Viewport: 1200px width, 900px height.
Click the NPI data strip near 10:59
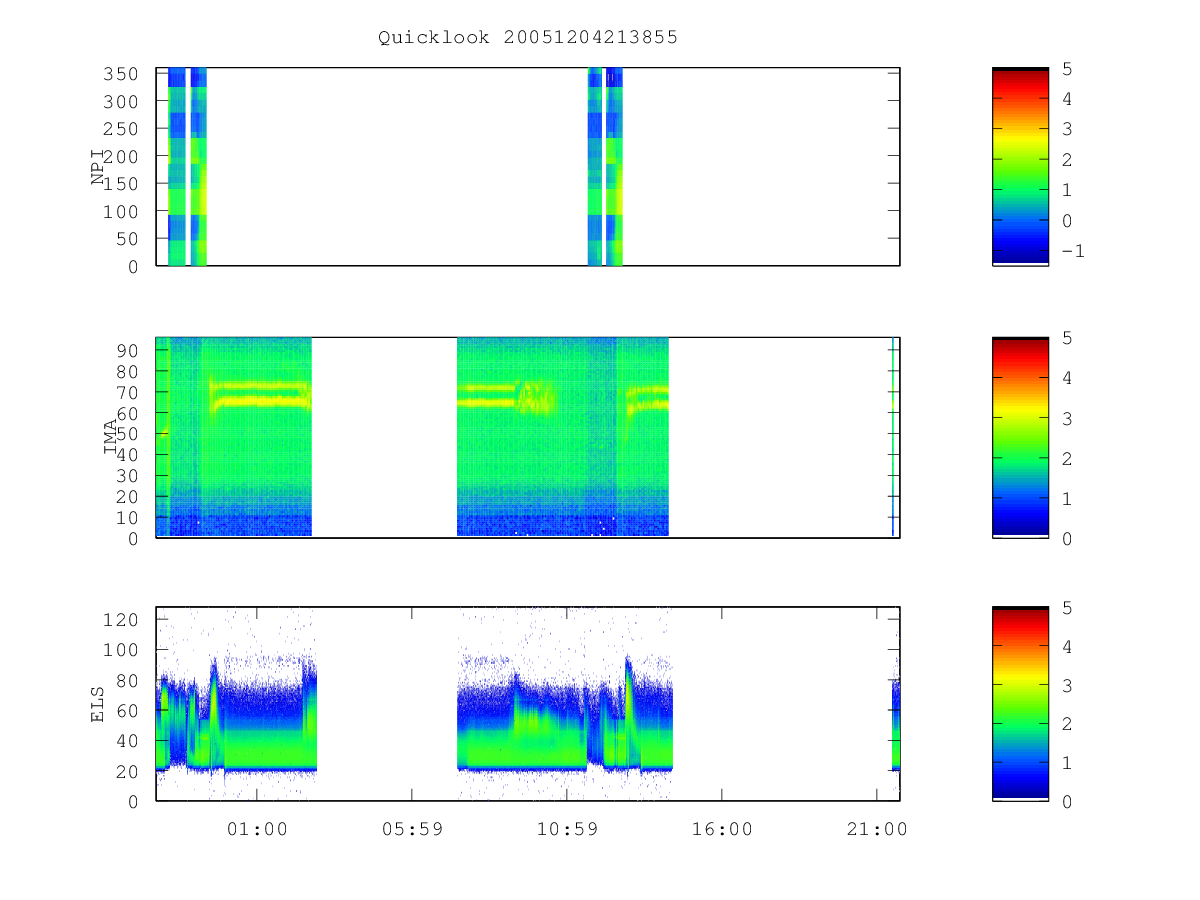click(605, 166)
